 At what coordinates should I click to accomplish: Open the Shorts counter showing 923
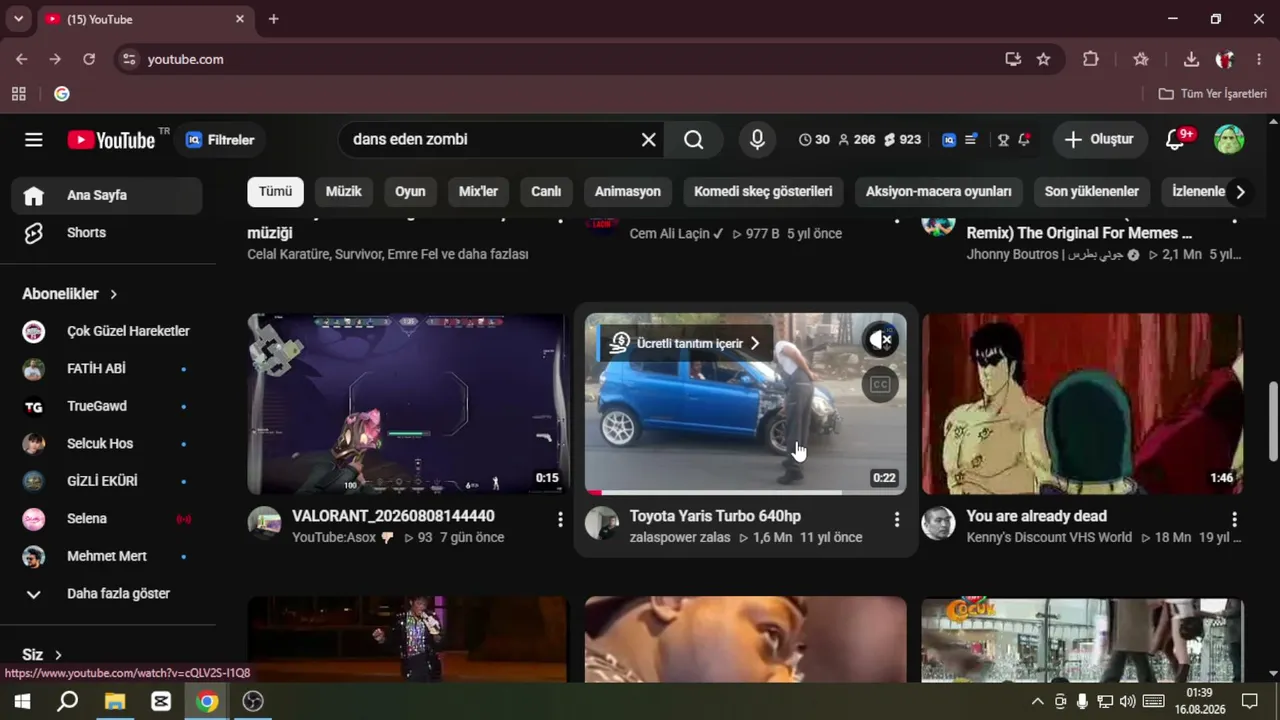point(902,140)
